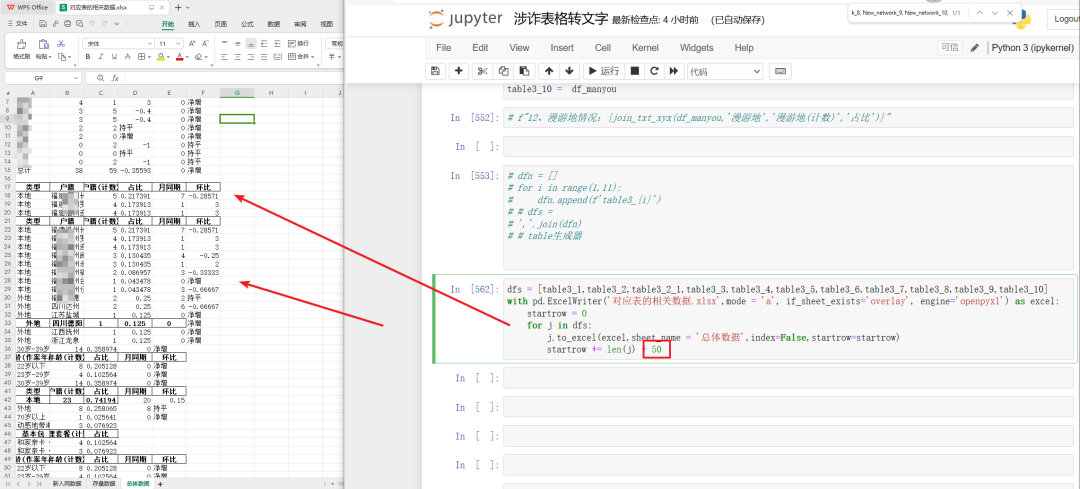Toggle underline formatting in WPS
The height and width of the screenshot is (489, 1080).
pos(114,56)
